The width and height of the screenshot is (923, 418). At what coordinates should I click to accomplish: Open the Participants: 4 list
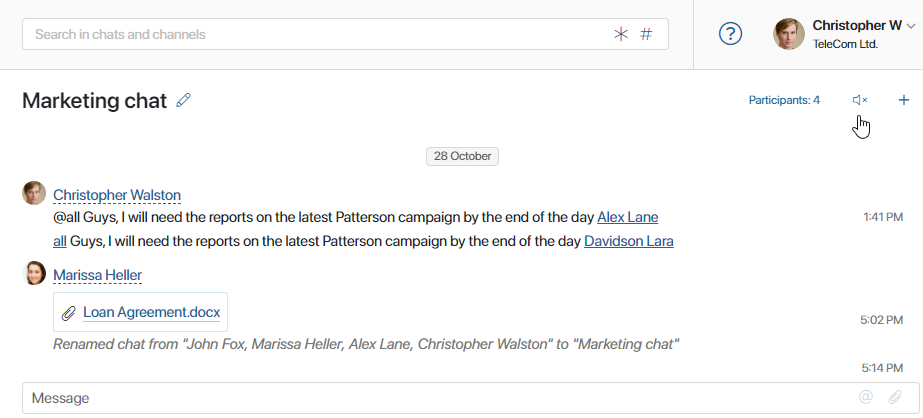(x=784, y=100)
